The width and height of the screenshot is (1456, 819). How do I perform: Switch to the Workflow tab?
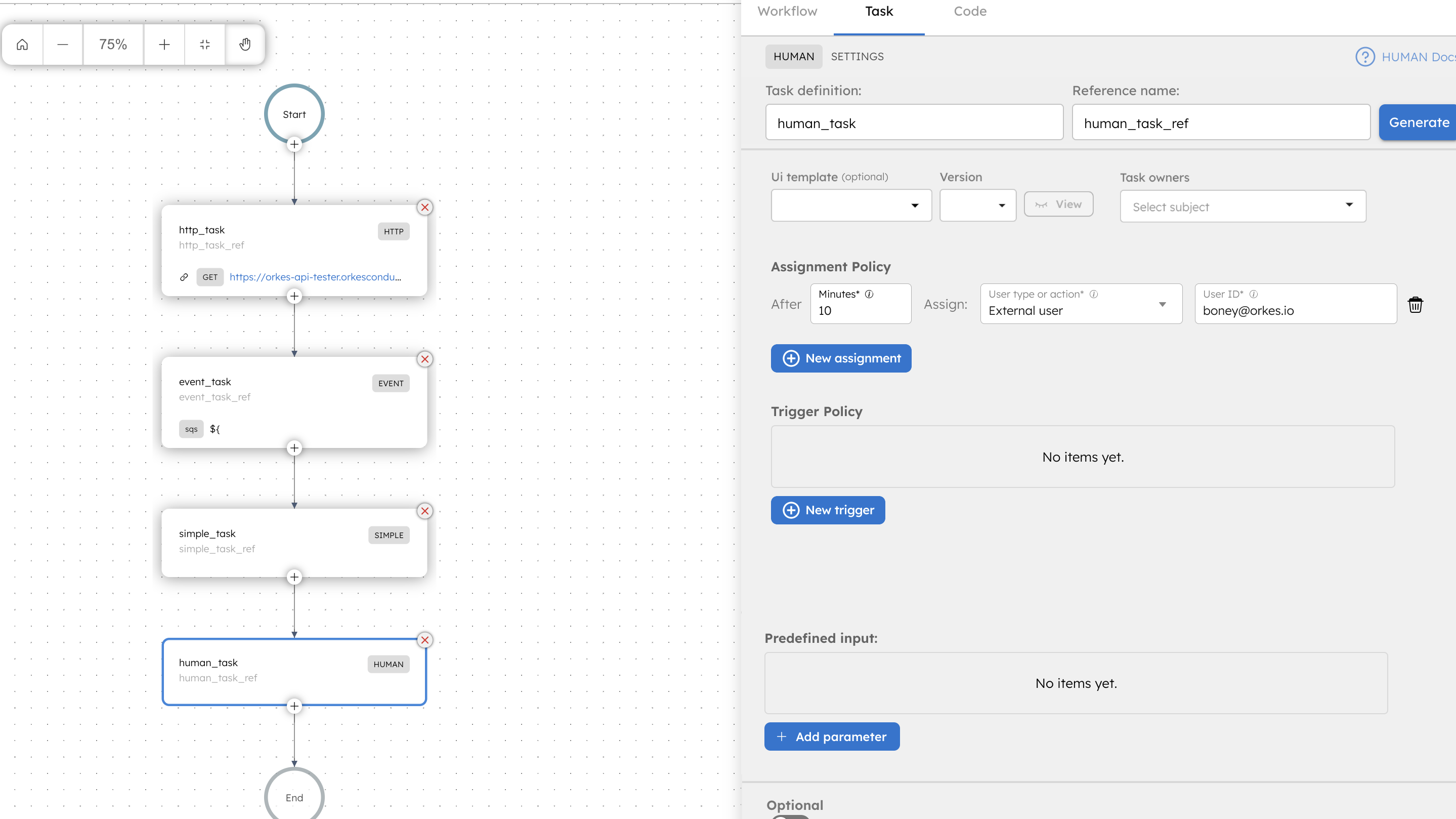787,11
